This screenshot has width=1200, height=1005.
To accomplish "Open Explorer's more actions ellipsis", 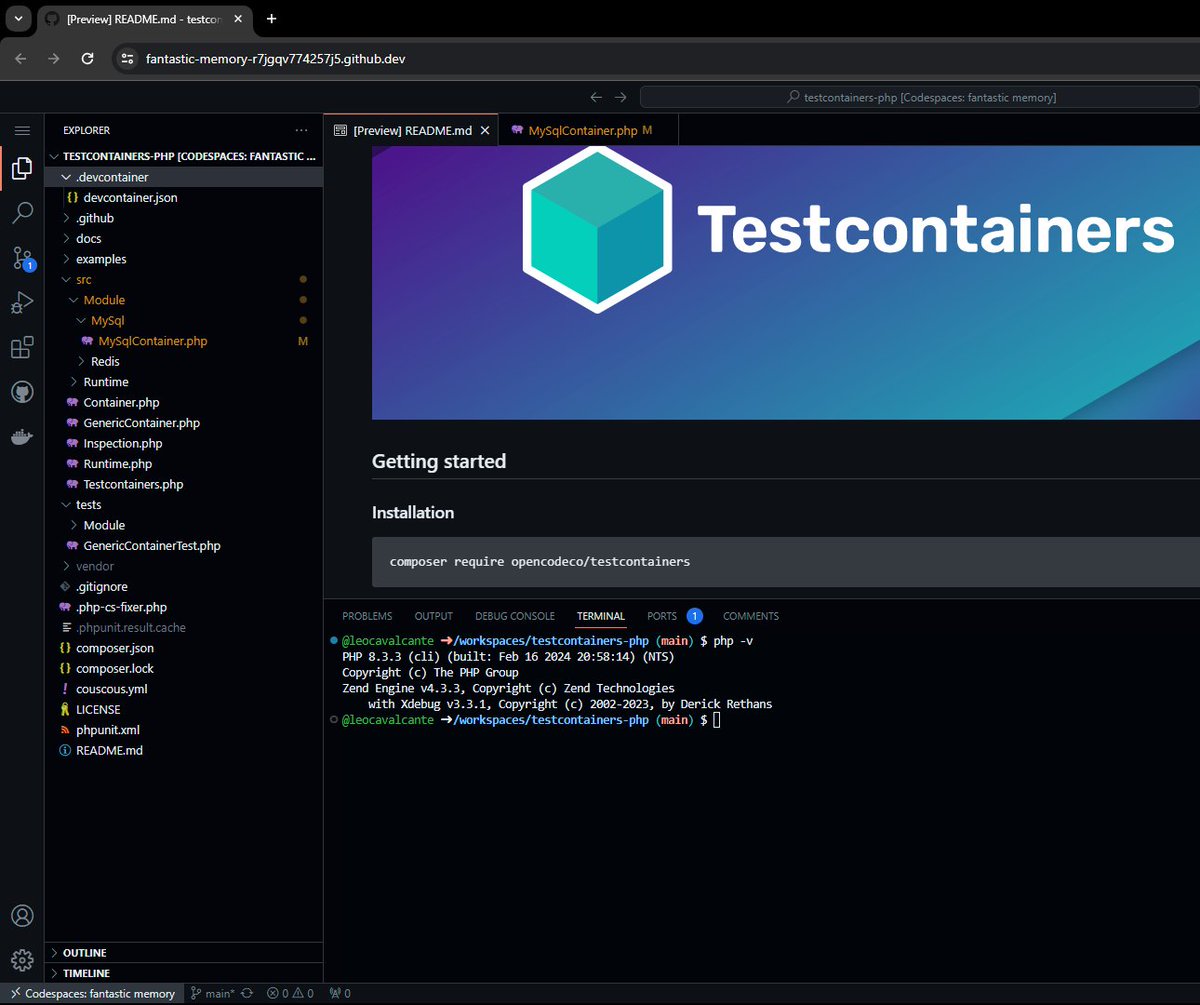I will [x=302, y=130].
